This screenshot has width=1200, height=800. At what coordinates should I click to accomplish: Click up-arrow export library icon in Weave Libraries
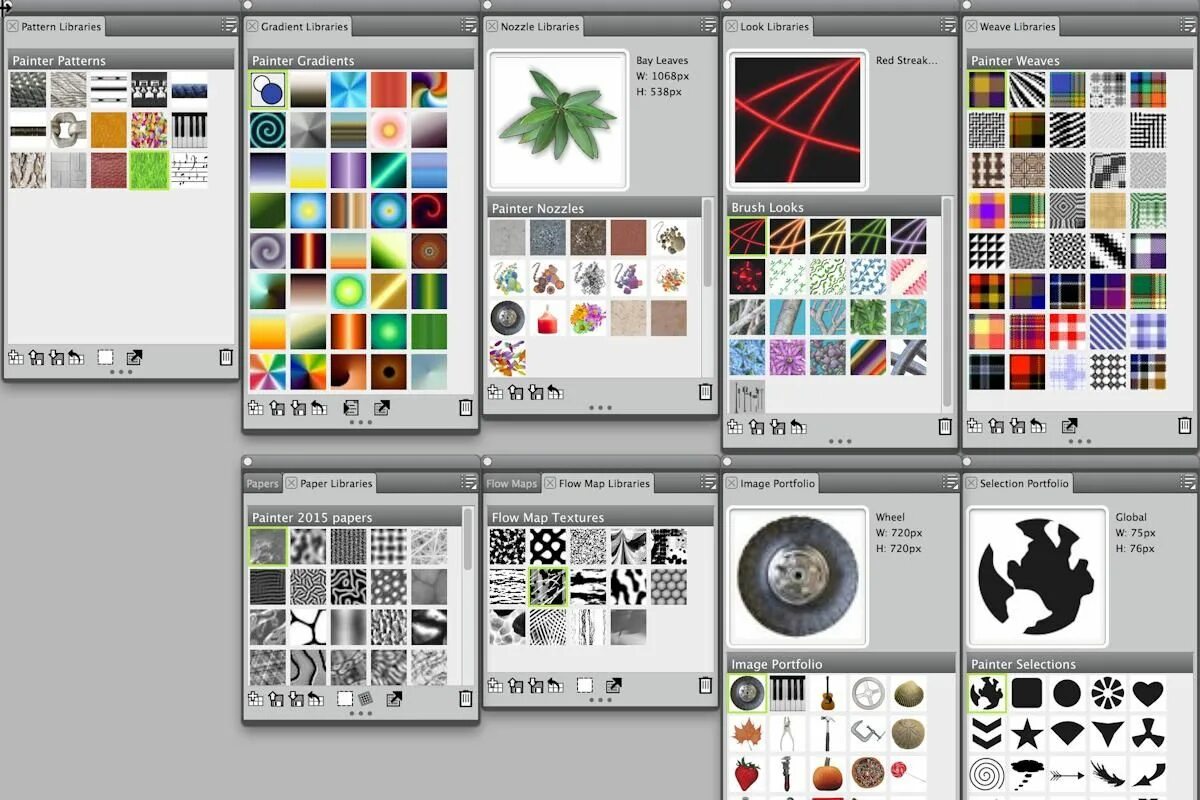(x=996, y=425)
